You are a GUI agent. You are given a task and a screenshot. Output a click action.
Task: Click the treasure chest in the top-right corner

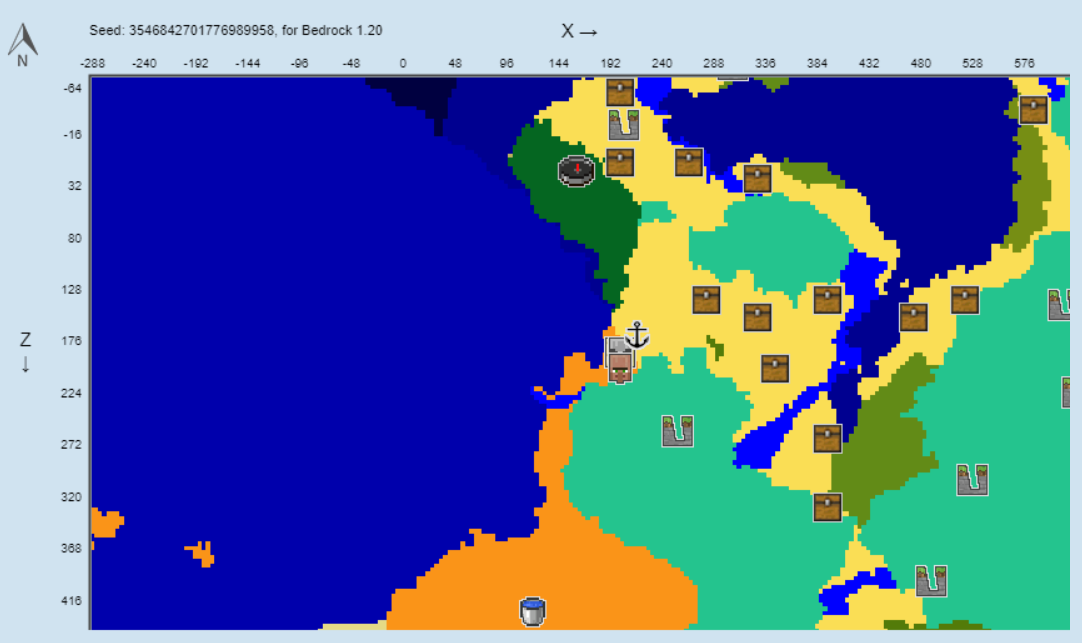1033,110
